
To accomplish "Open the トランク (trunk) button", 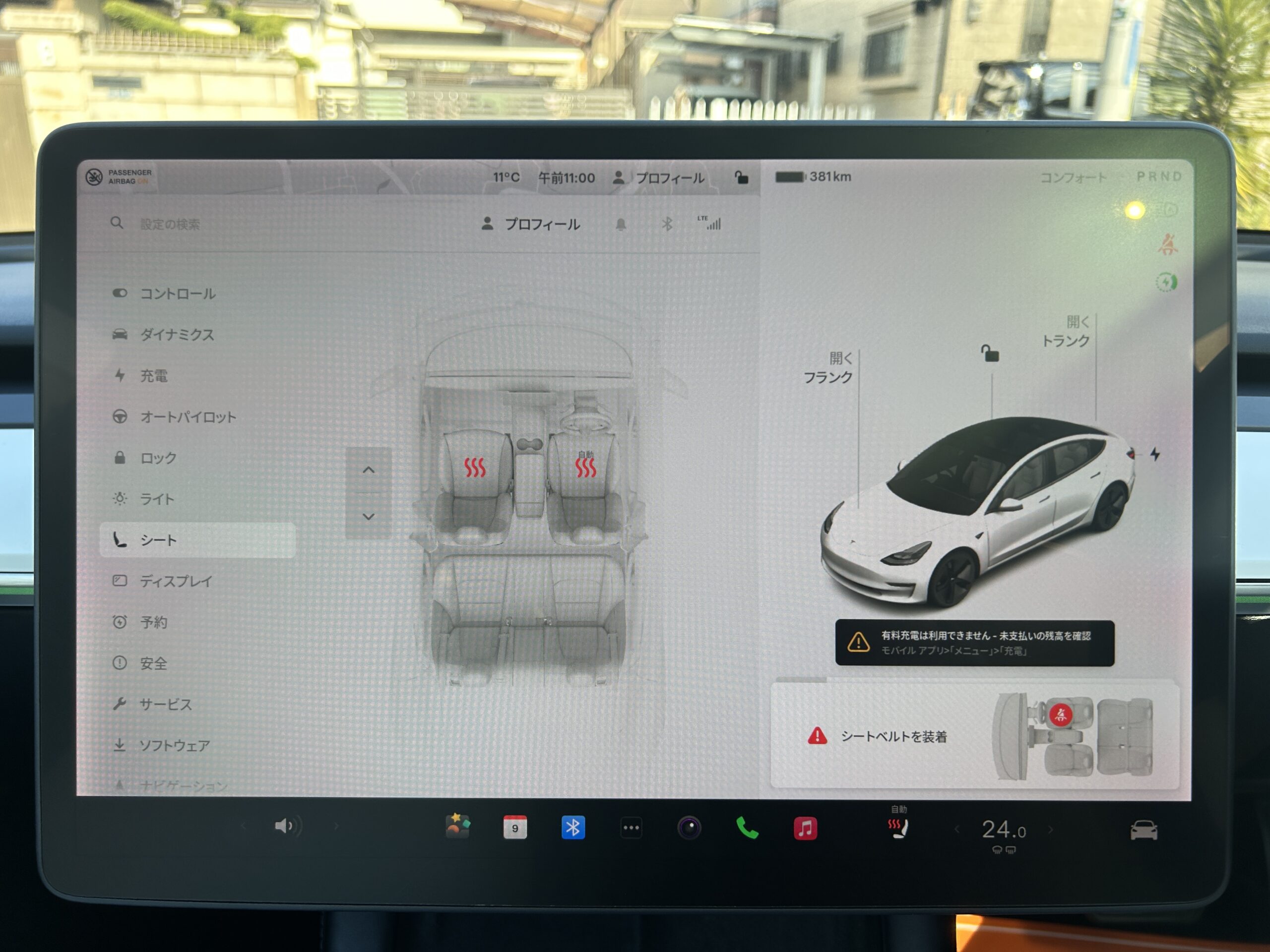I will pyautogui.click(x=1066, y=332).
